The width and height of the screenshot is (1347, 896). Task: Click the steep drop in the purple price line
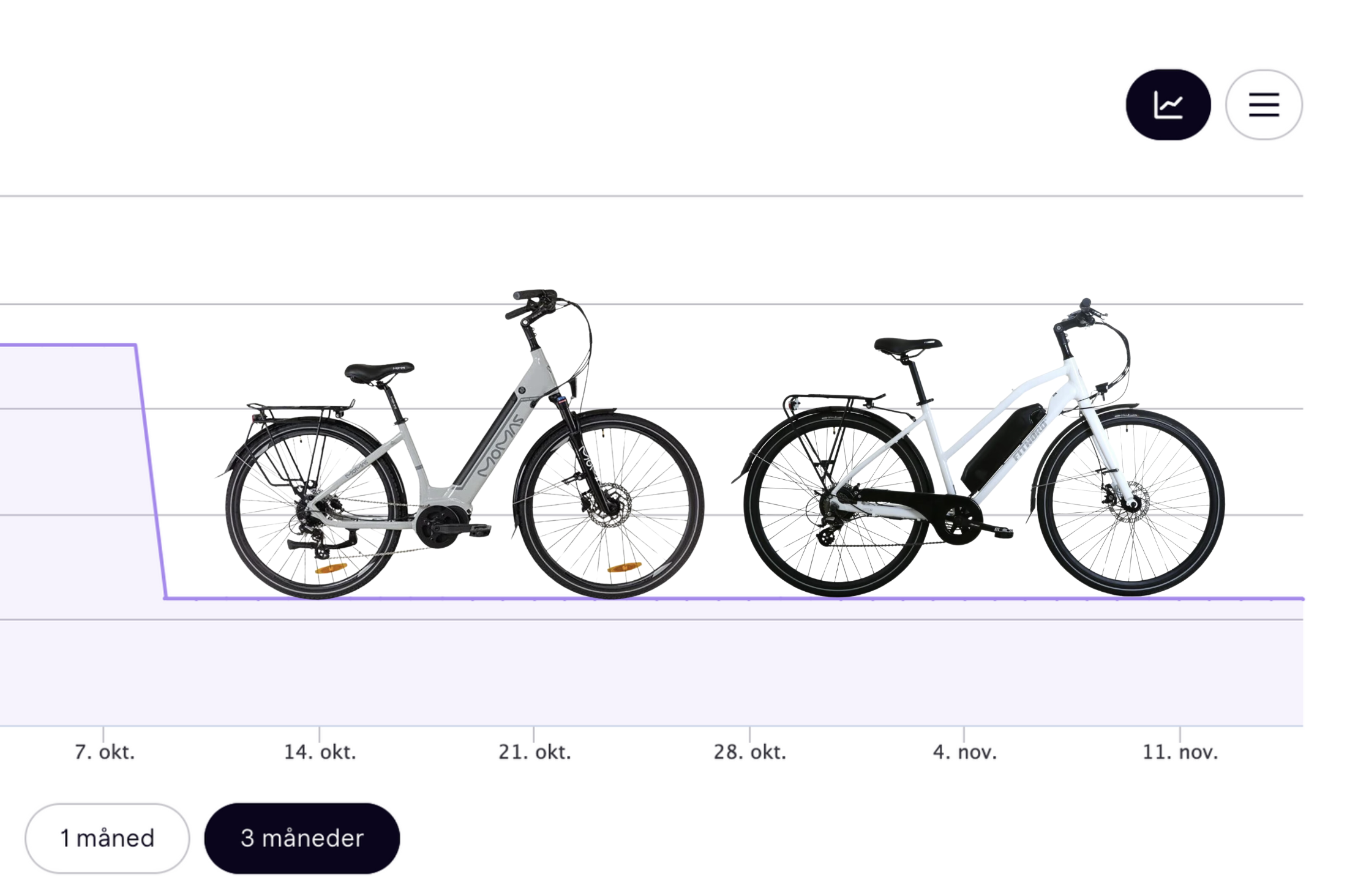click(151, 471)
